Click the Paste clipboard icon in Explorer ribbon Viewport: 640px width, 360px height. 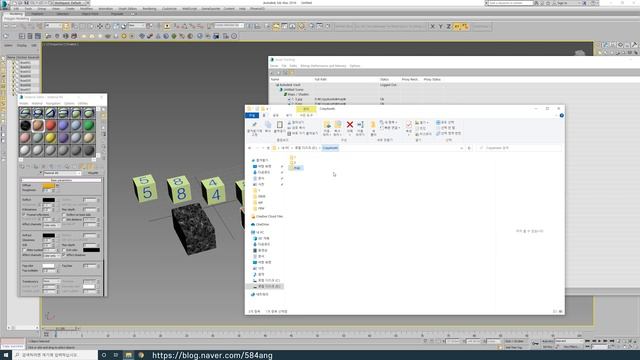279,125
